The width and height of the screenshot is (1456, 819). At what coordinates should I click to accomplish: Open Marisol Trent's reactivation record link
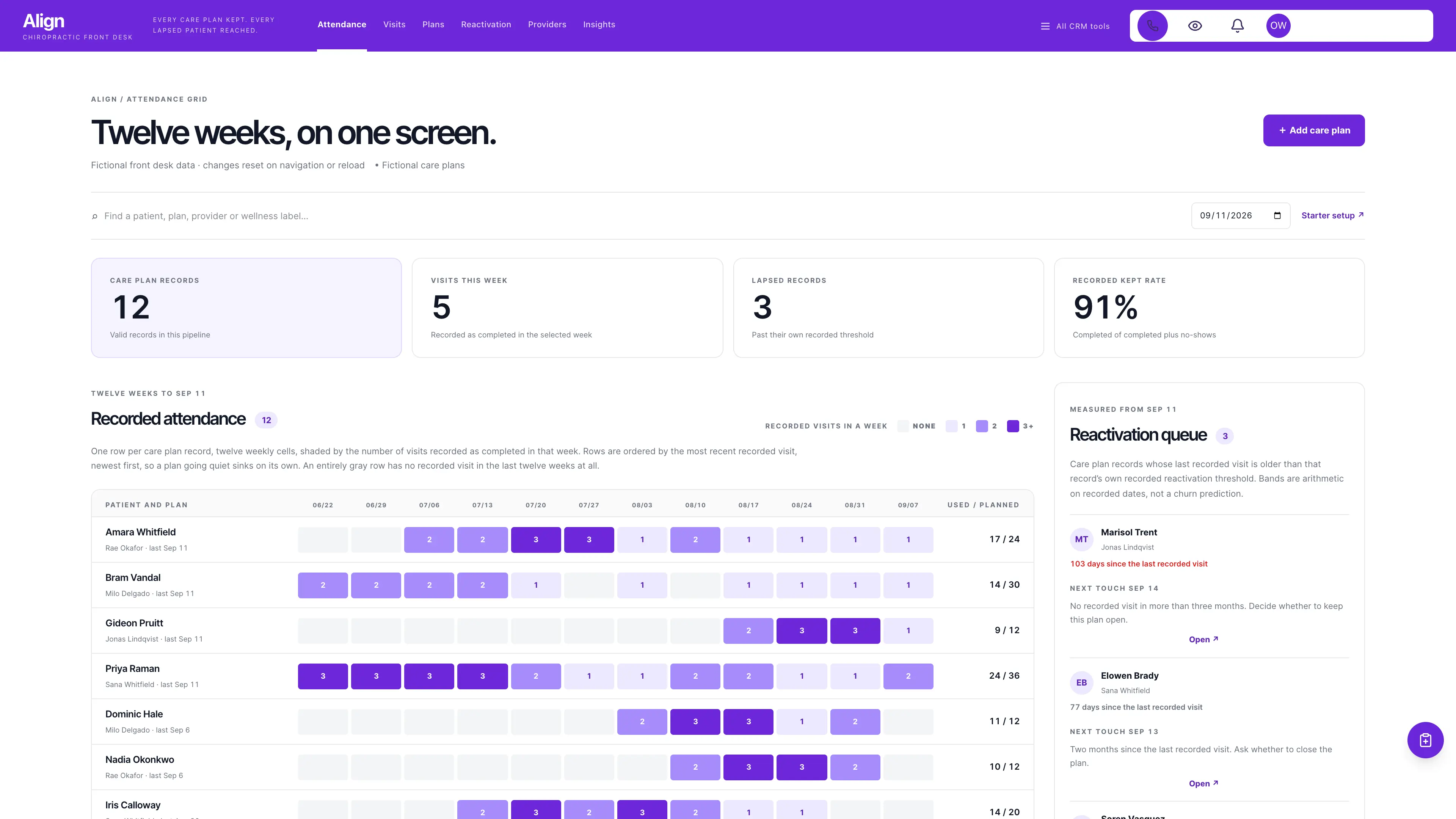[1203, 639]
